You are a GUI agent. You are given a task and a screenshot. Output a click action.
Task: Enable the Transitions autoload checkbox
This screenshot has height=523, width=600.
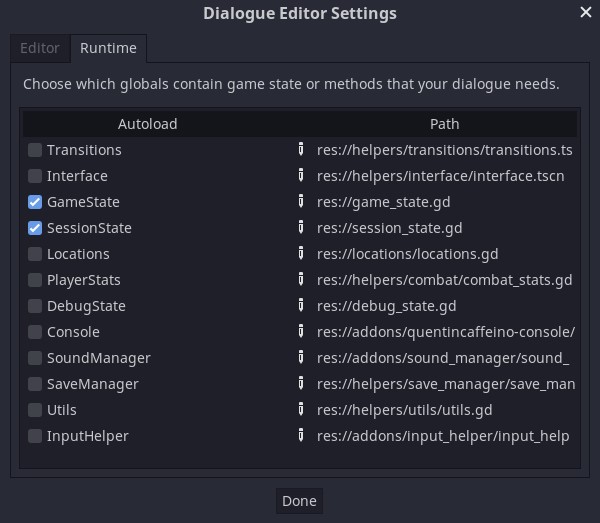[x=35, y=150]
